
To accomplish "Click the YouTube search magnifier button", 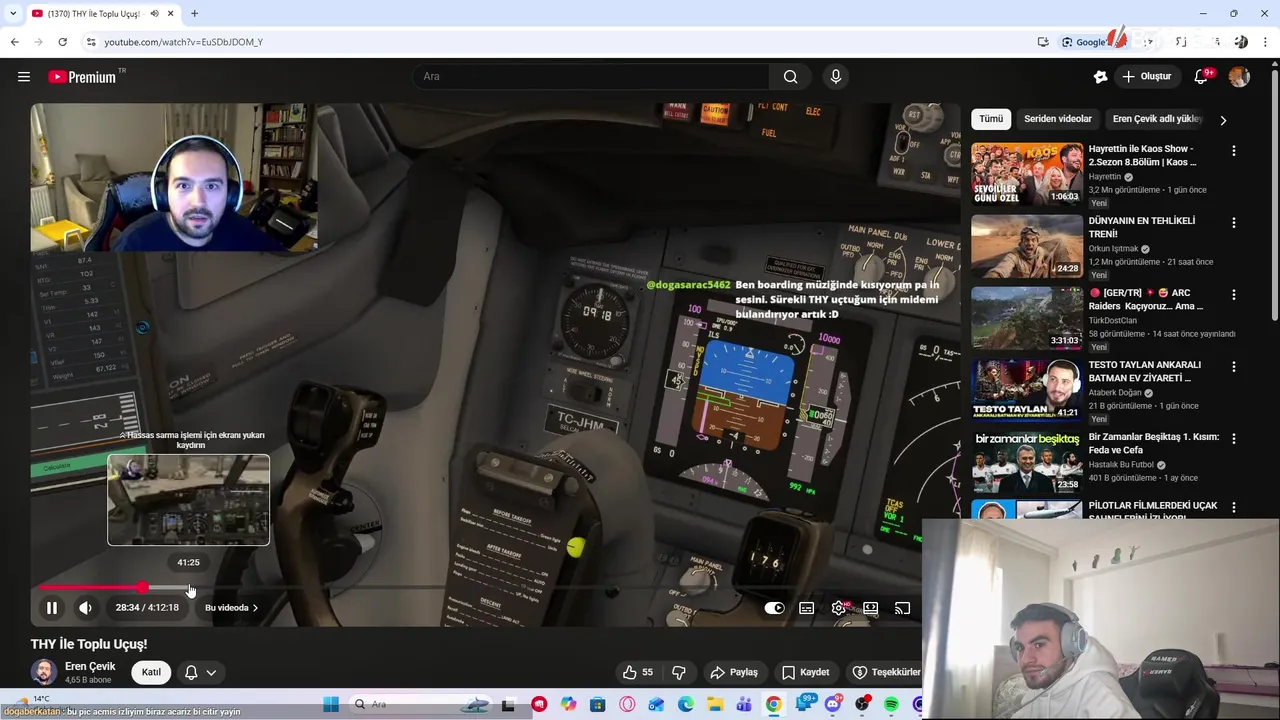I will pyautogui.click(x=790, y=77).
